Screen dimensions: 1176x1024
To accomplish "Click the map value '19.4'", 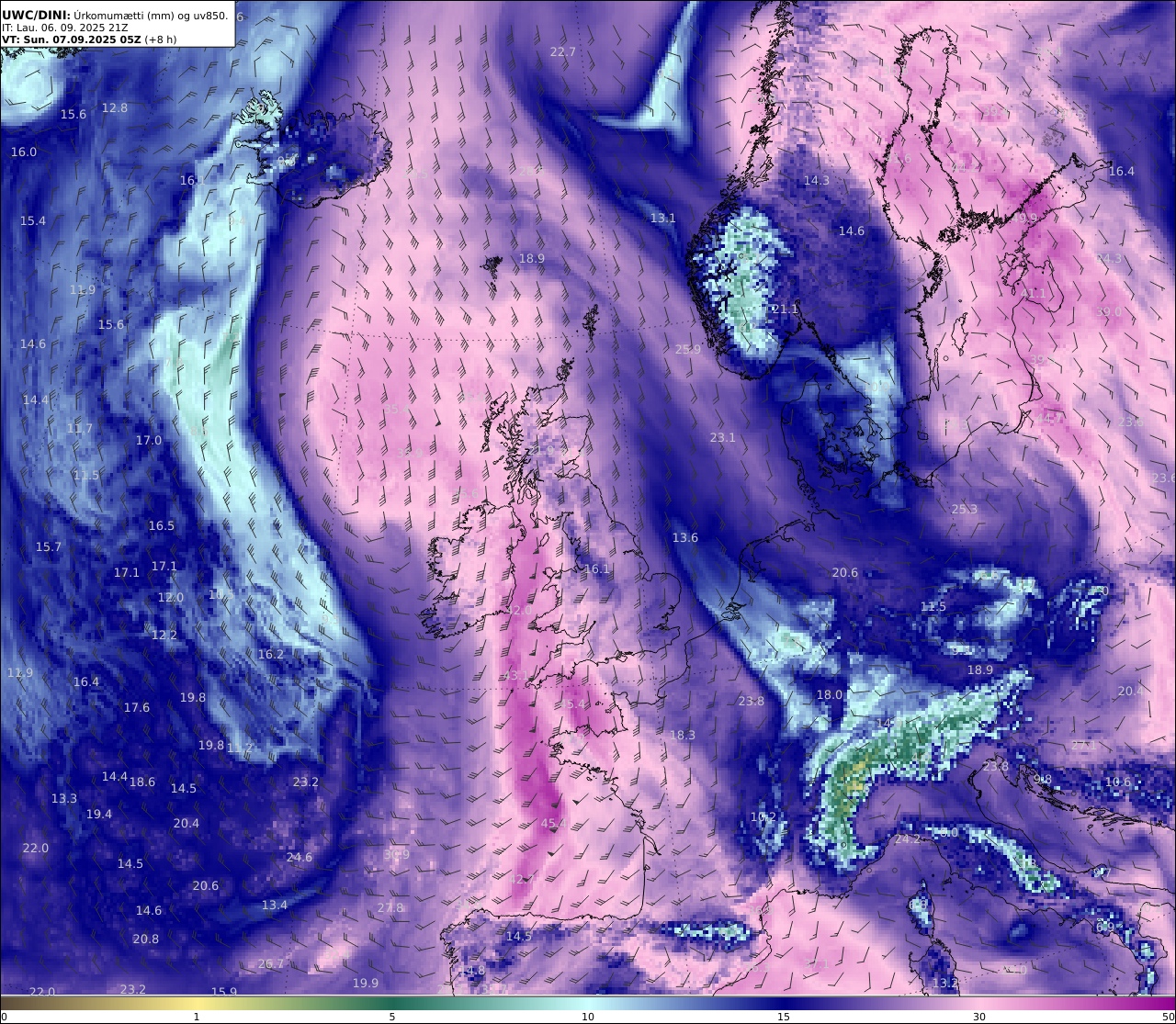I will [99, 815].
